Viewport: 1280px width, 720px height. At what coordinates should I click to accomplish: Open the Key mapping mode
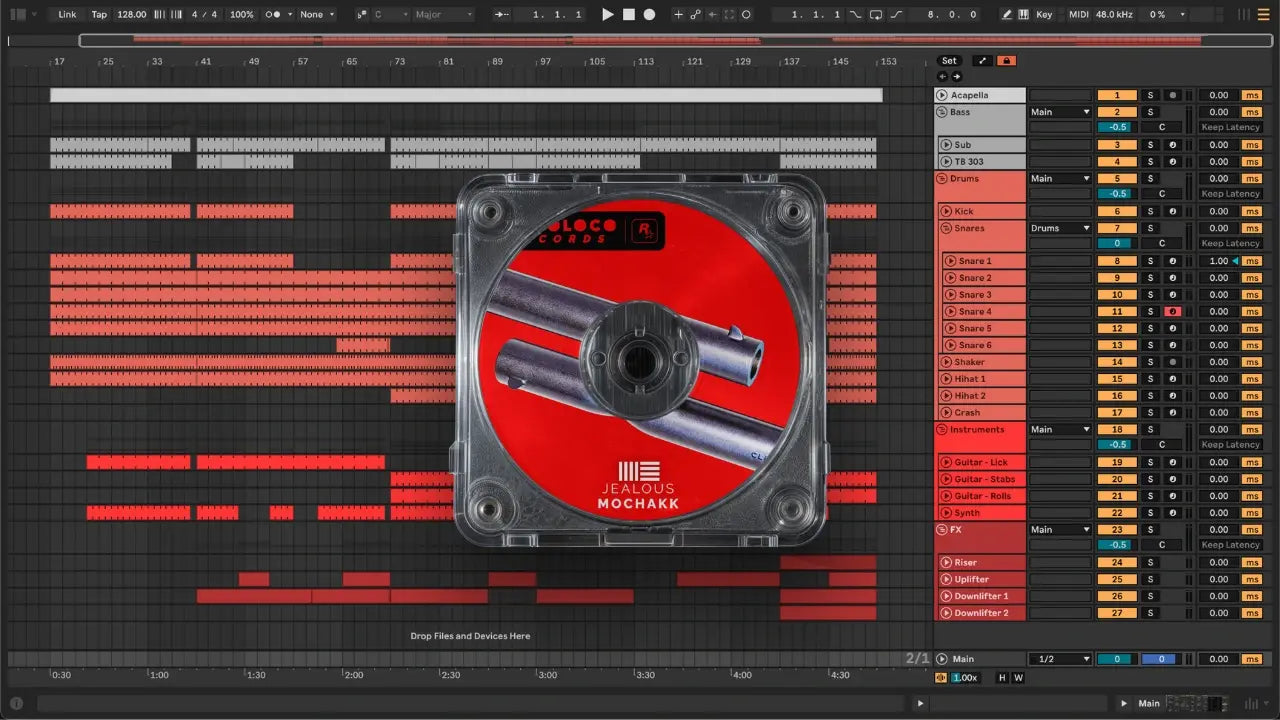pyautogui.click(x=1044, y=15)
